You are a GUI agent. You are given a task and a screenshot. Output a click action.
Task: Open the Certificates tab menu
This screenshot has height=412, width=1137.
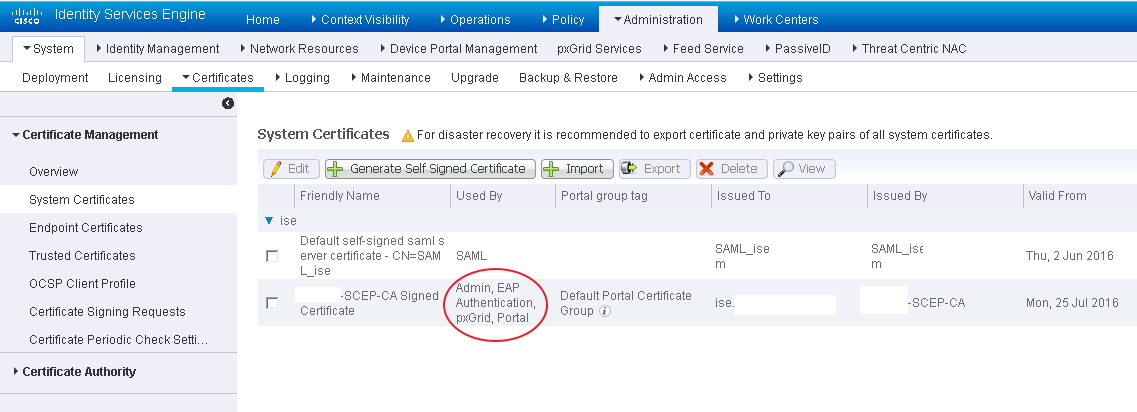[x=218, y=78]
